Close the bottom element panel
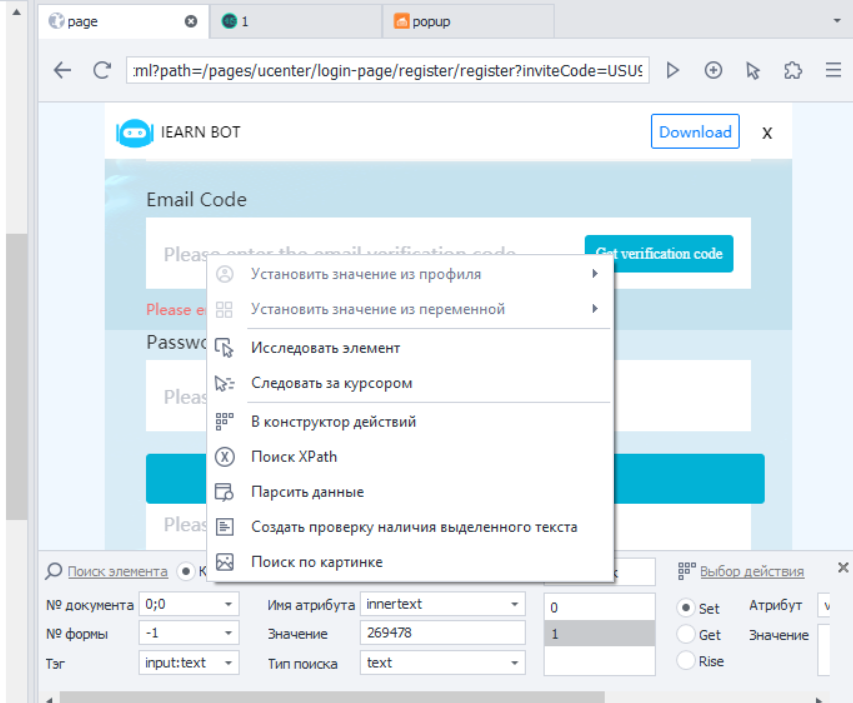Viewport: 853px width, 703px height. tap(843, 568)
